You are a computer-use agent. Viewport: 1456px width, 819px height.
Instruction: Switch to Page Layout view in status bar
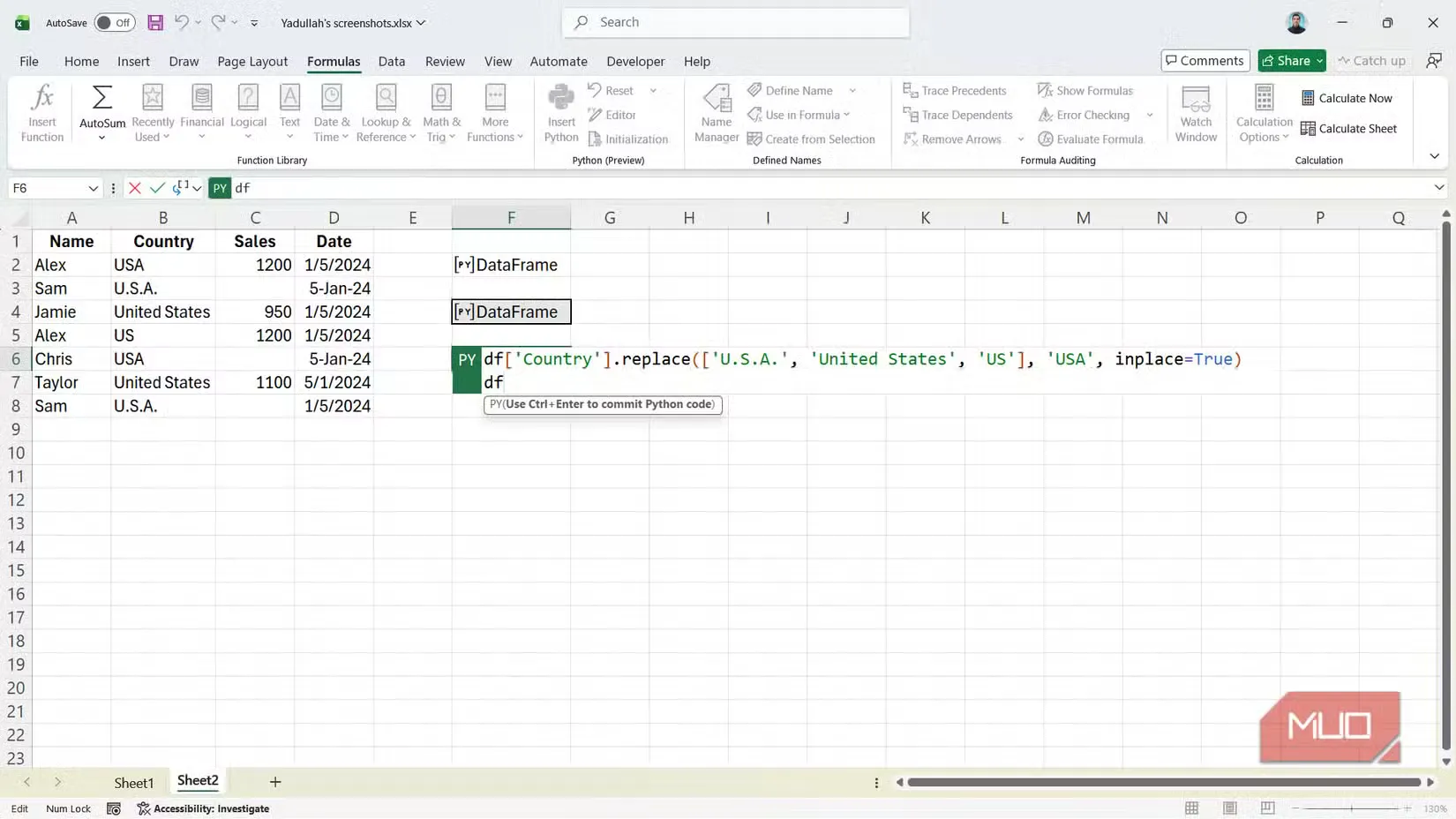pyautogui.click(x=1229, y=808)
